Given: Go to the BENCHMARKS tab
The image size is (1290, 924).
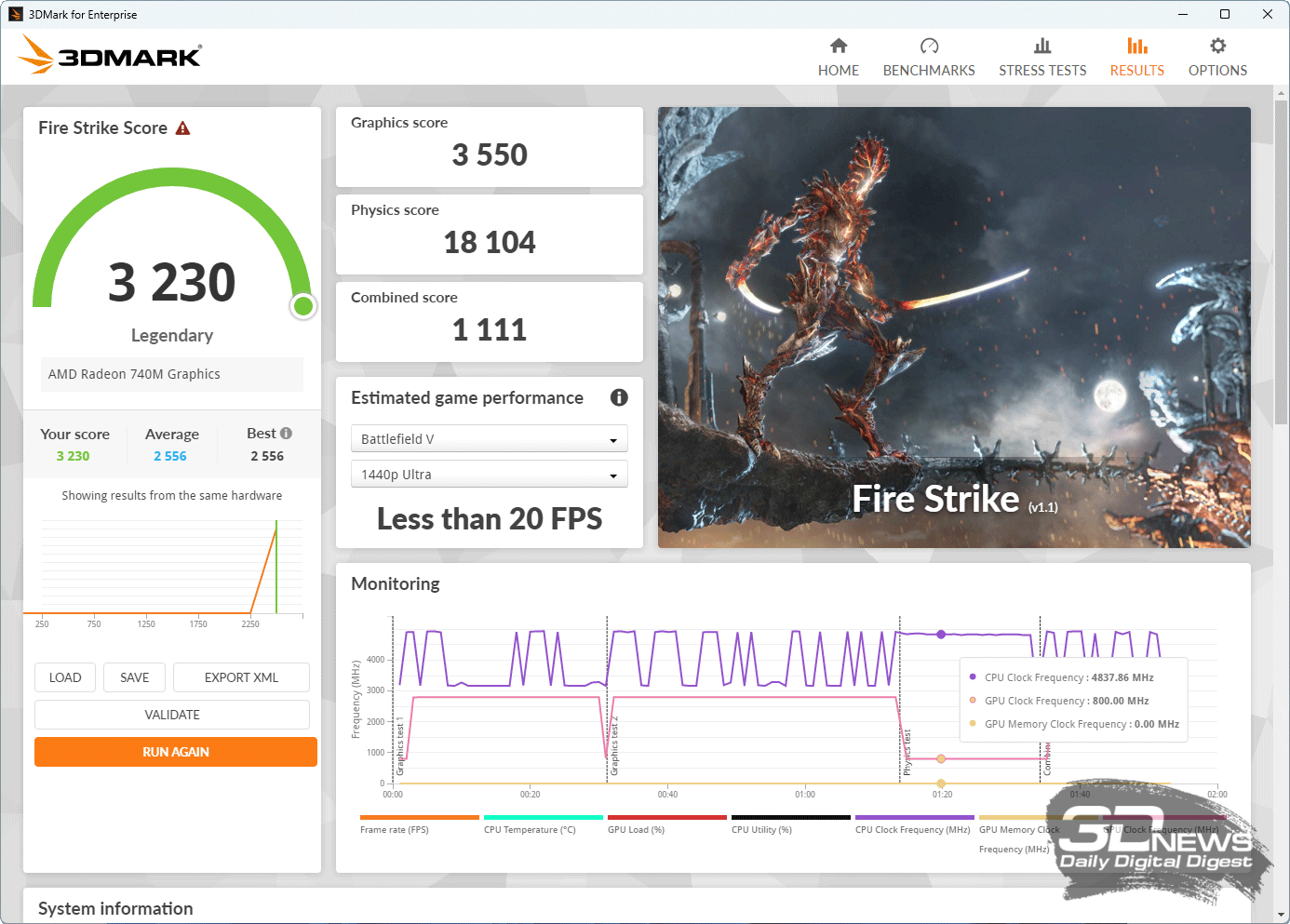Looking at the screenshot, I should pos(929,71).
